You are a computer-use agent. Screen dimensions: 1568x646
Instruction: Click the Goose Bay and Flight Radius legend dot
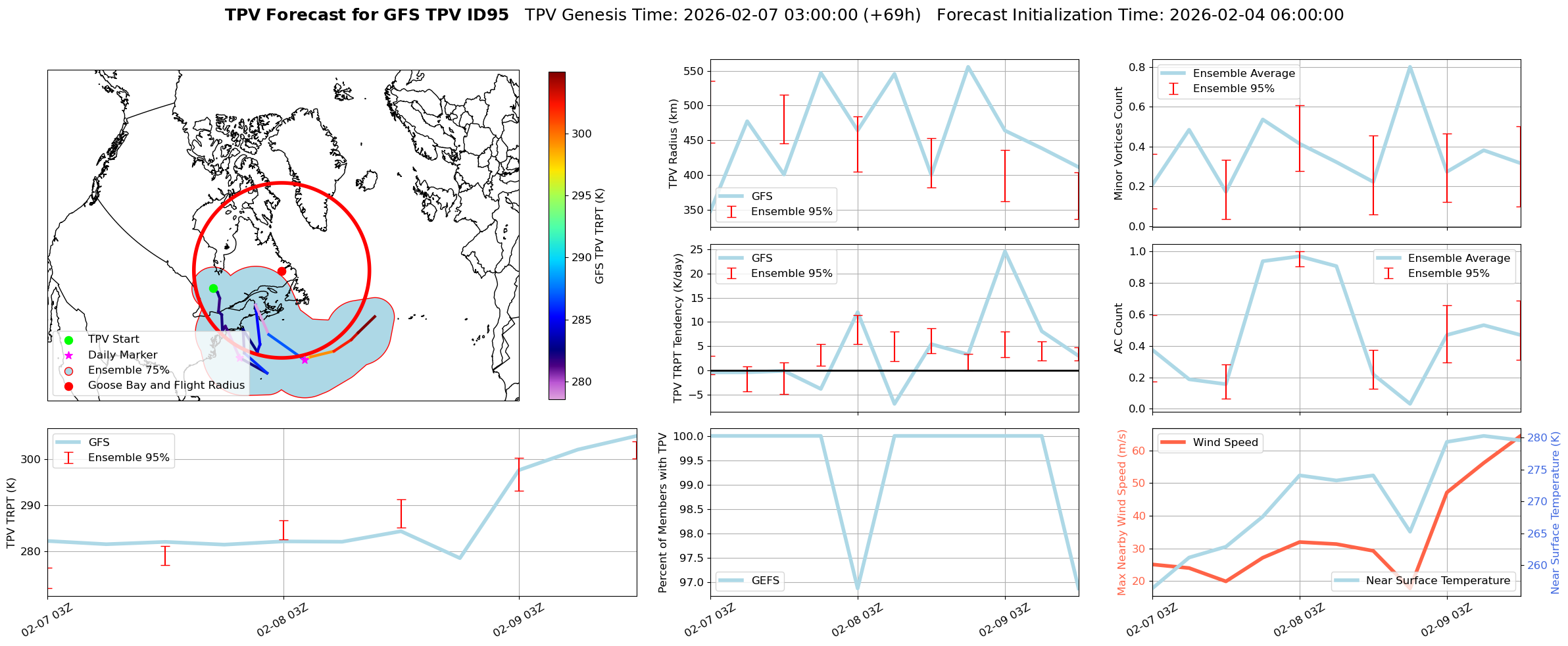tap(69, 386)
